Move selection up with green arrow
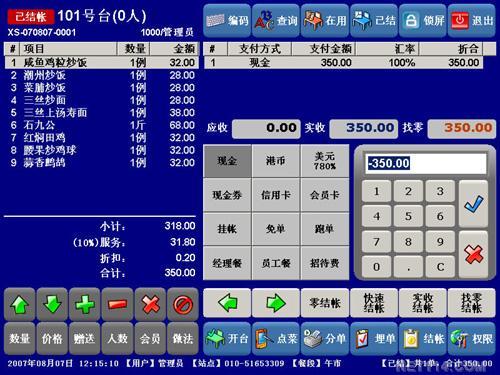 20,304
